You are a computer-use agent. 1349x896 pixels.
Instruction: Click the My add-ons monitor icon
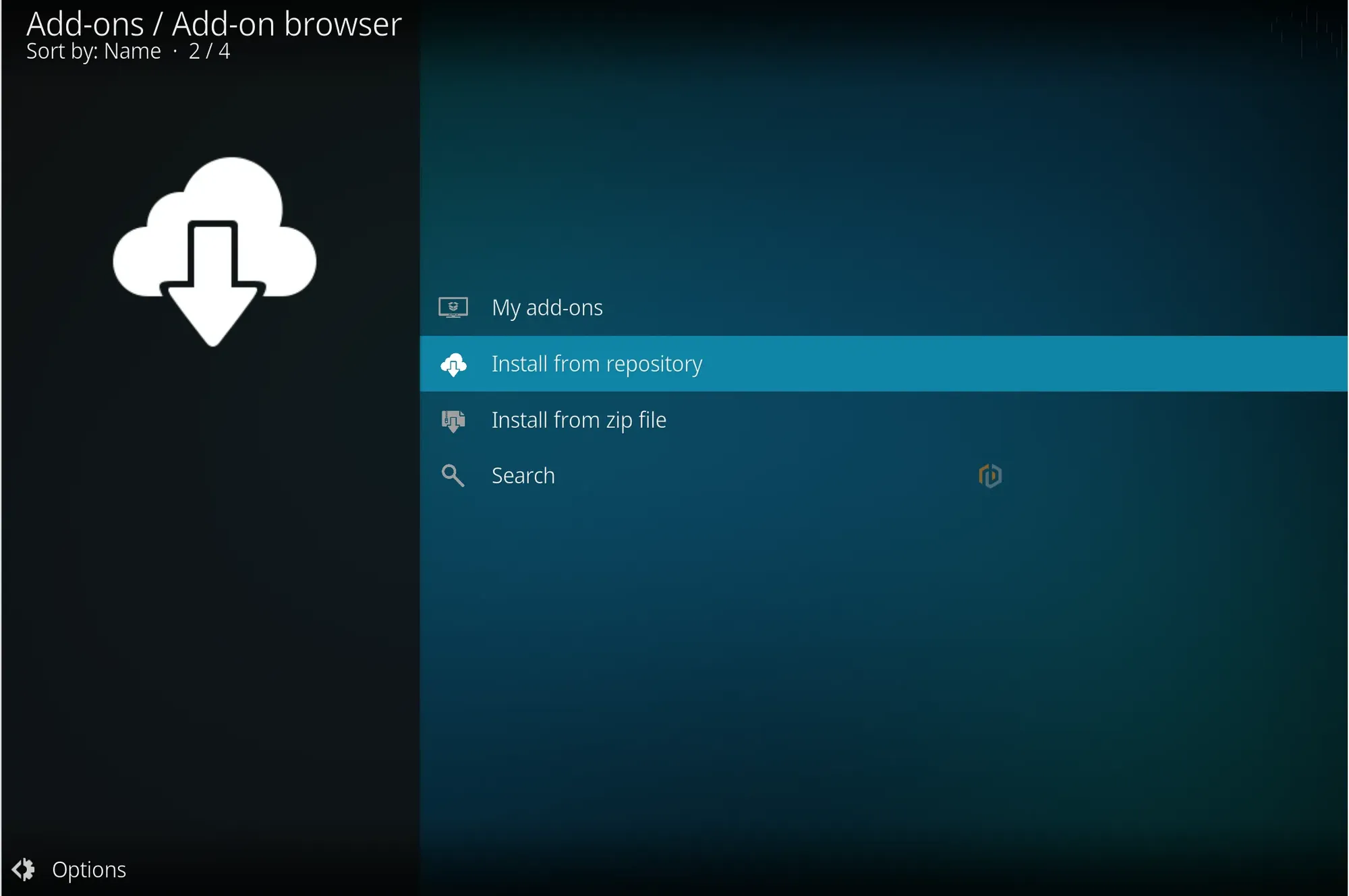(453, 307)
